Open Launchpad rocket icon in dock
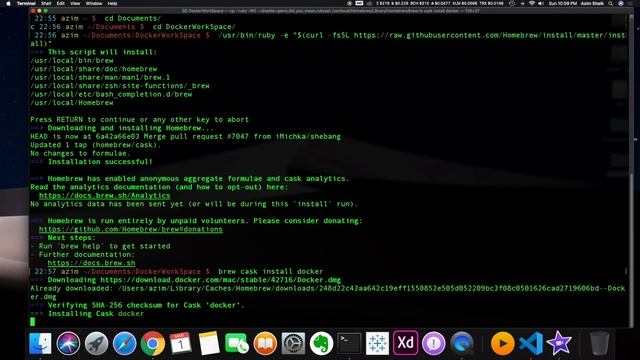Viewport: 640px width, 360px height. [x=96, y=343]
